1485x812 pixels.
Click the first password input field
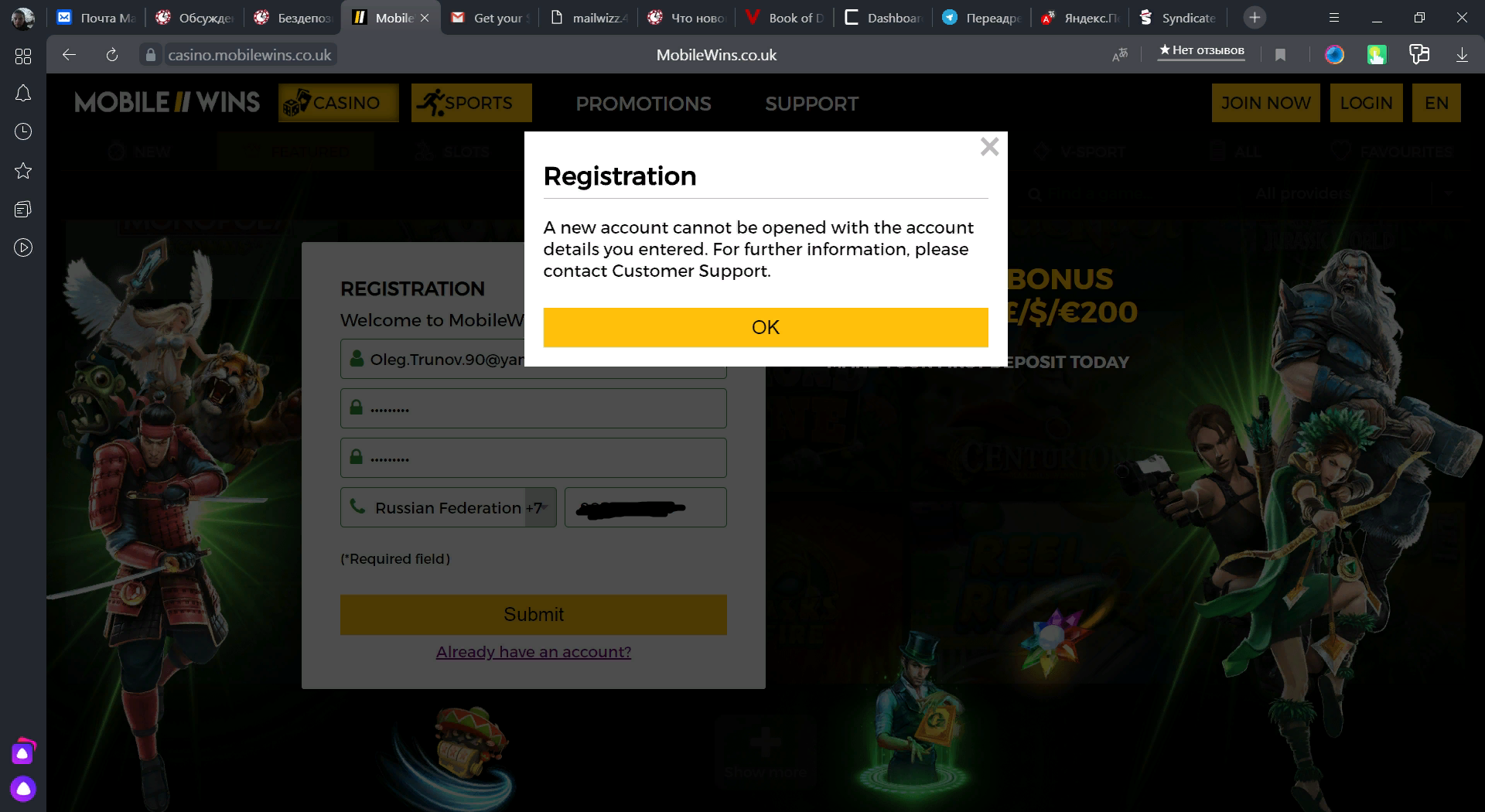(534, 408)
